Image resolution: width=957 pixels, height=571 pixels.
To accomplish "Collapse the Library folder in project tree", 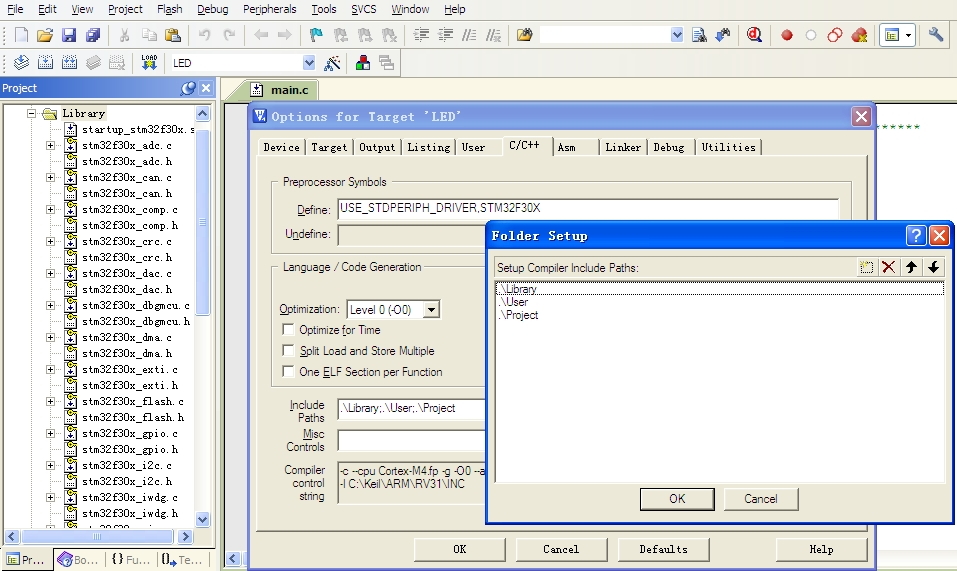I will (x=32, y=114).
